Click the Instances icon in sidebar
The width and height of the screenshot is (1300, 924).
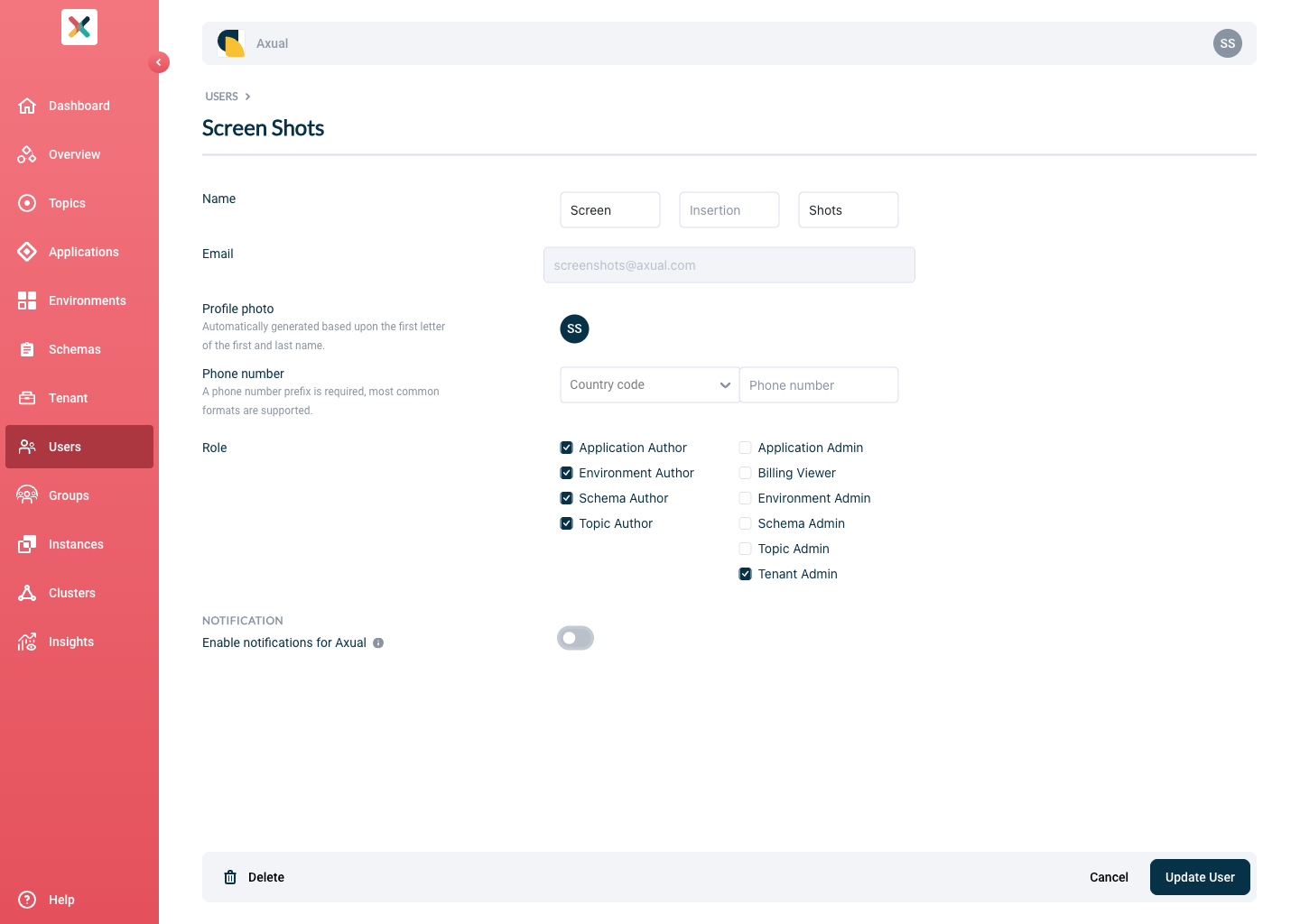[x=27, y=544]
